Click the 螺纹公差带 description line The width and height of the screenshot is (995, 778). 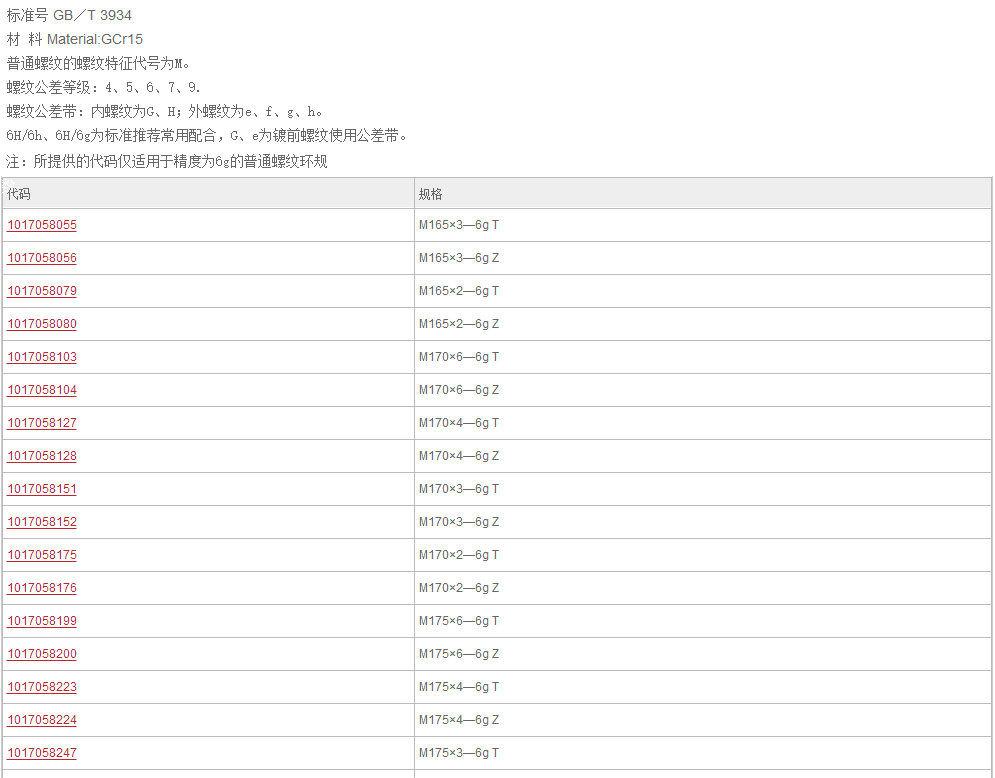tap(164, 112)
